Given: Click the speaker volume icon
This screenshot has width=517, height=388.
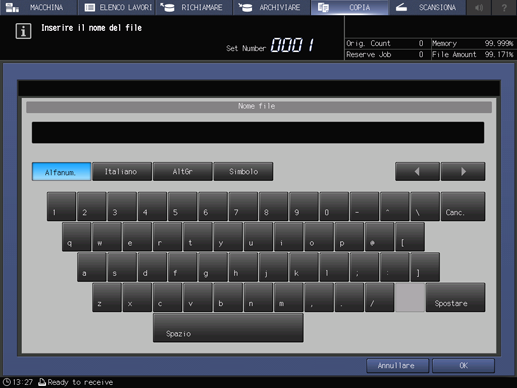Looking at the screenshot, I should click(x=479, y=7).
